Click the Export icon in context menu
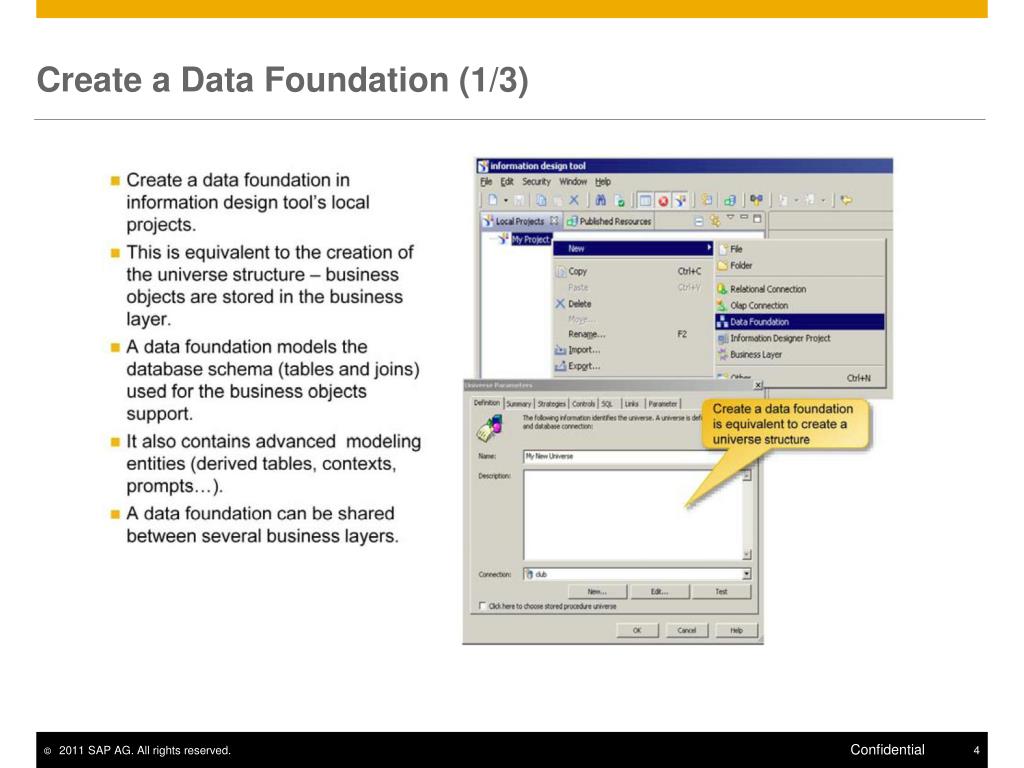This screenshot has height=768, width=1024. pyautogui.click(x=560, y=366)
